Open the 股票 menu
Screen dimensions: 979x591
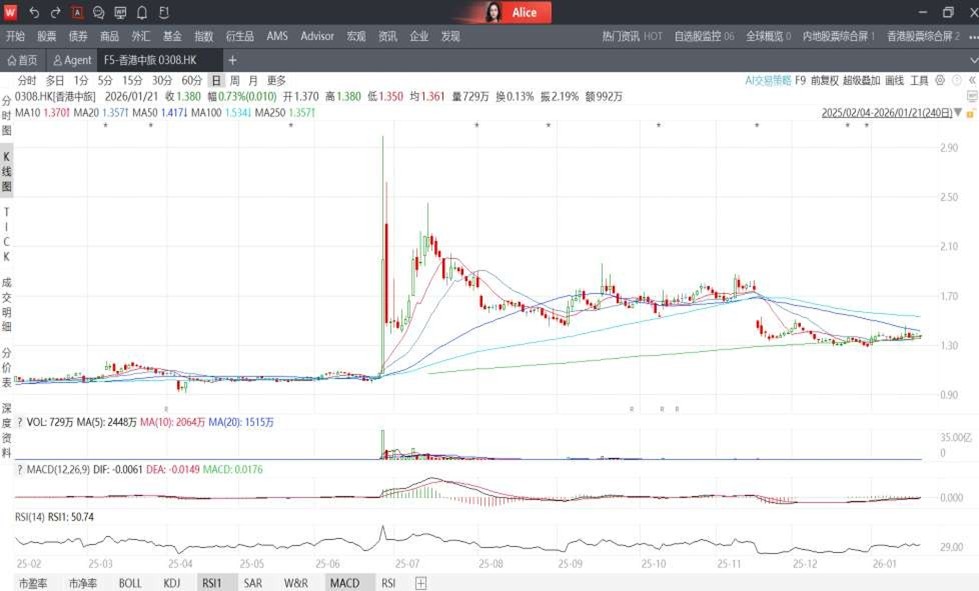[x=47, y=36]
